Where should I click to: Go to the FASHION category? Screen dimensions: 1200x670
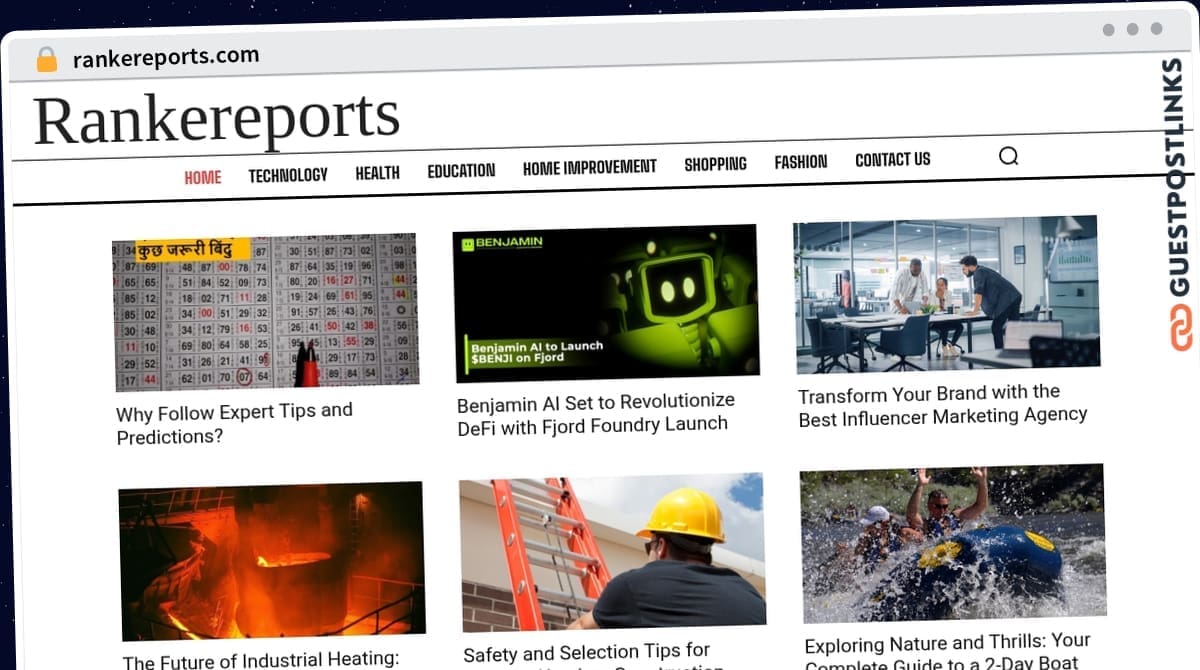point(801,161)
